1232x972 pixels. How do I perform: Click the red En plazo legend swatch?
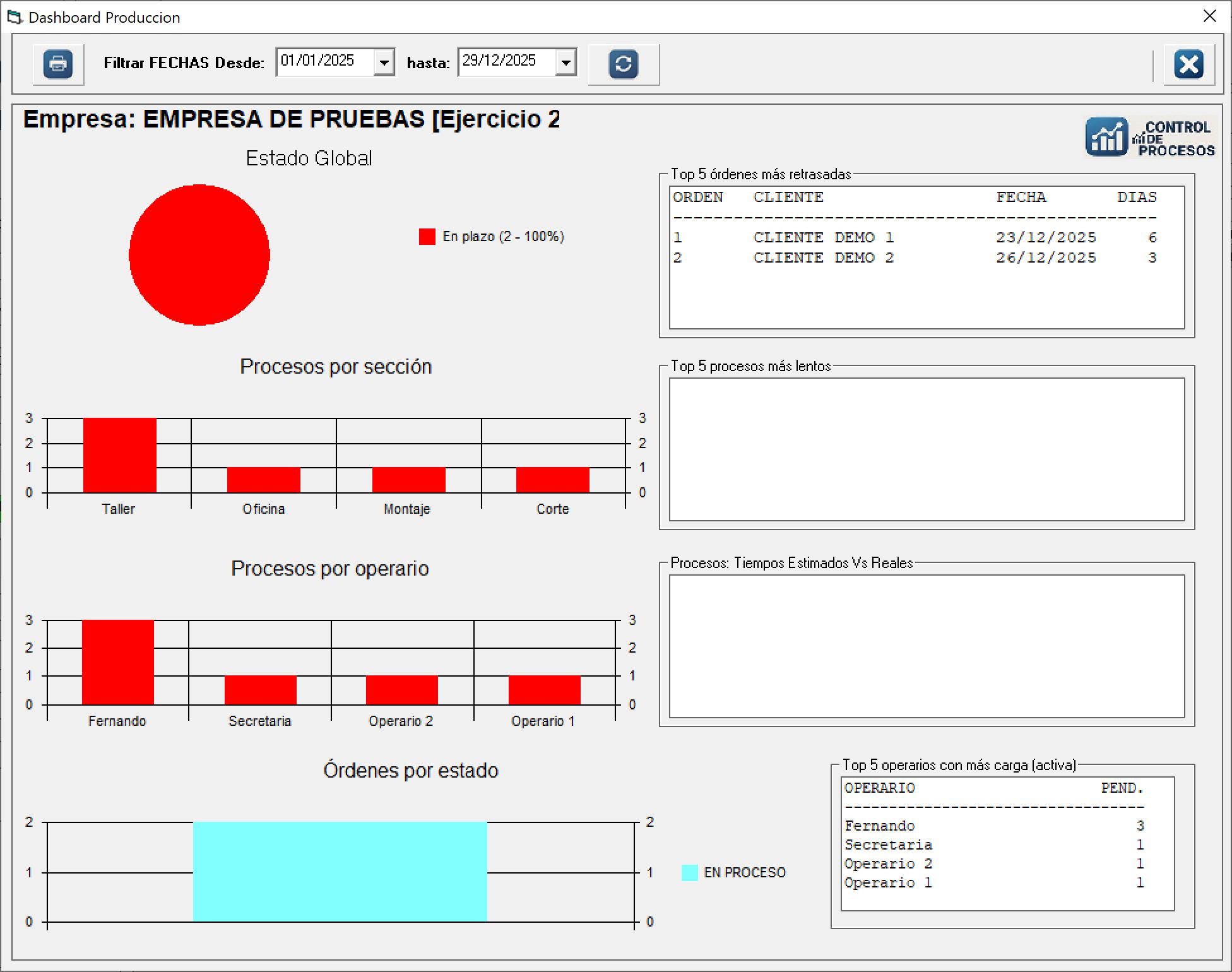(x=427, y=237)
